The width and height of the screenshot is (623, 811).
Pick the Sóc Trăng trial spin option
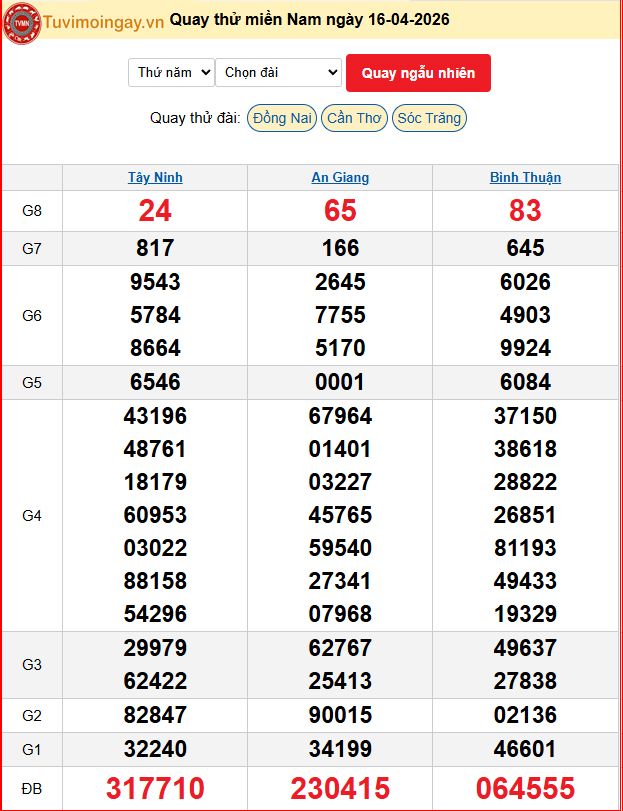click(x=429, y=118)
